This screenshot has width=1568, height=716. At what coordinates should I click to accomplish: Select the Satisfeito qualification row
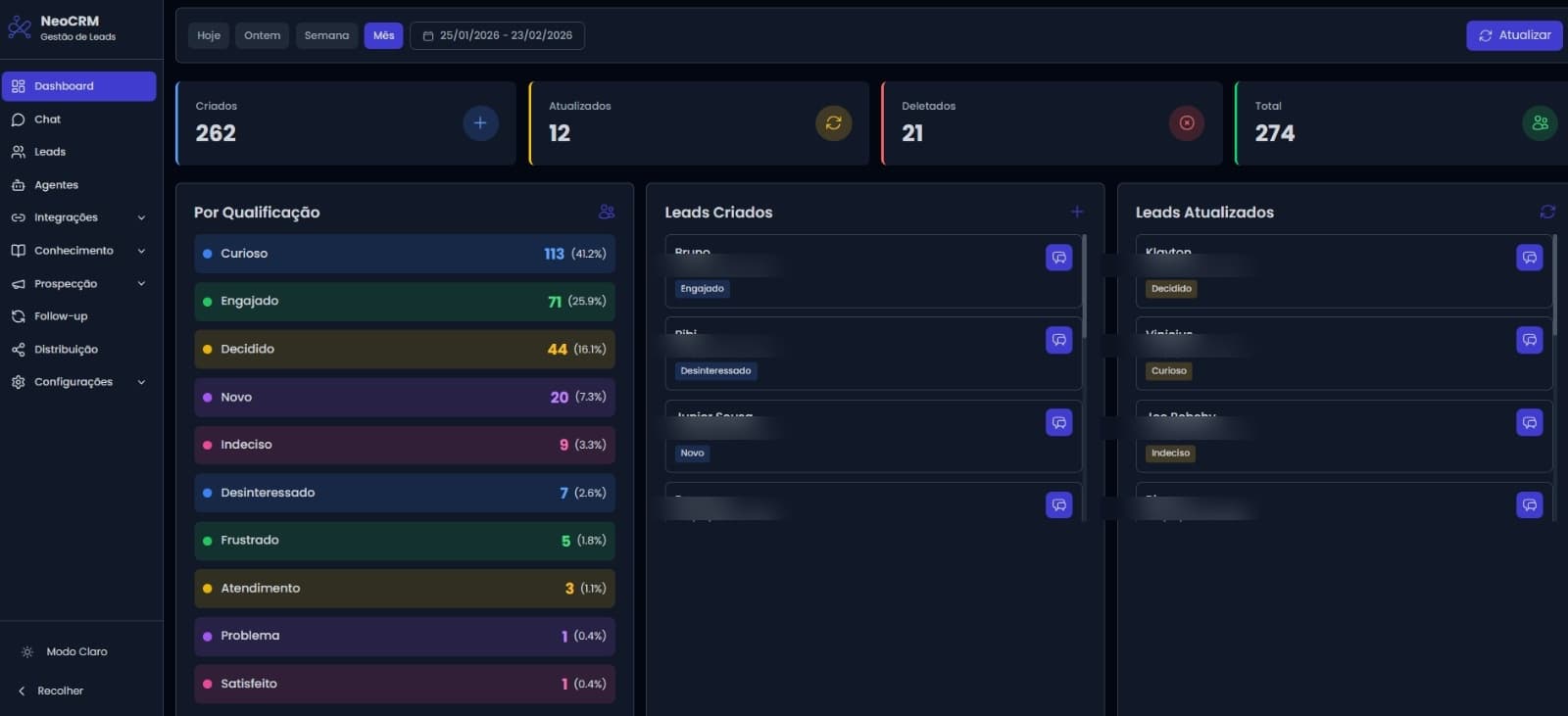405,684
